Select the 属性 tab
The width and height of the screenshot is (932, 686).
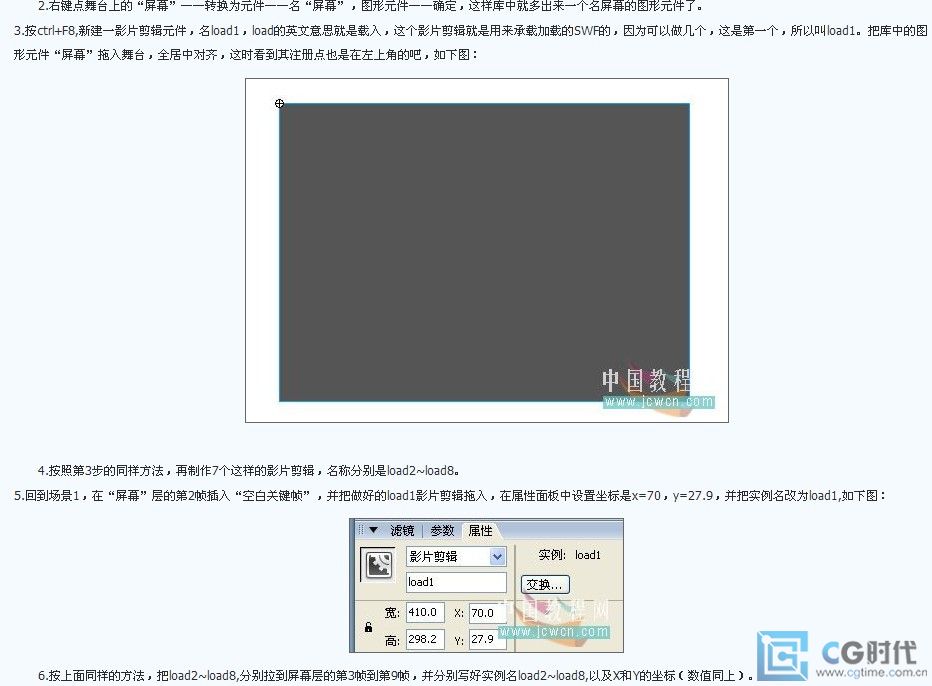(480, 530)
